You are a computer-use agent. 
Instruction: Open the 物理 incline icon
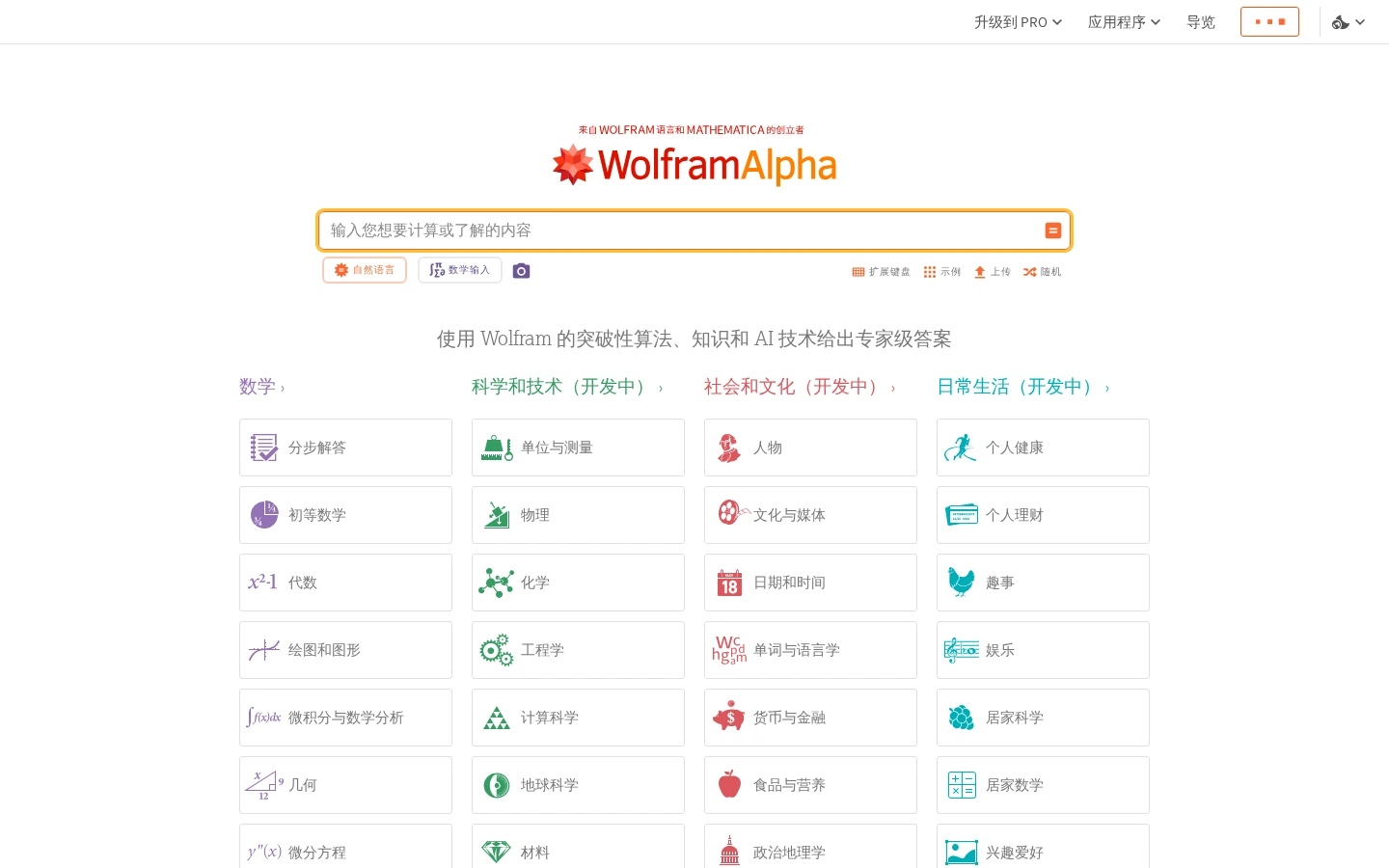[497, 515]
